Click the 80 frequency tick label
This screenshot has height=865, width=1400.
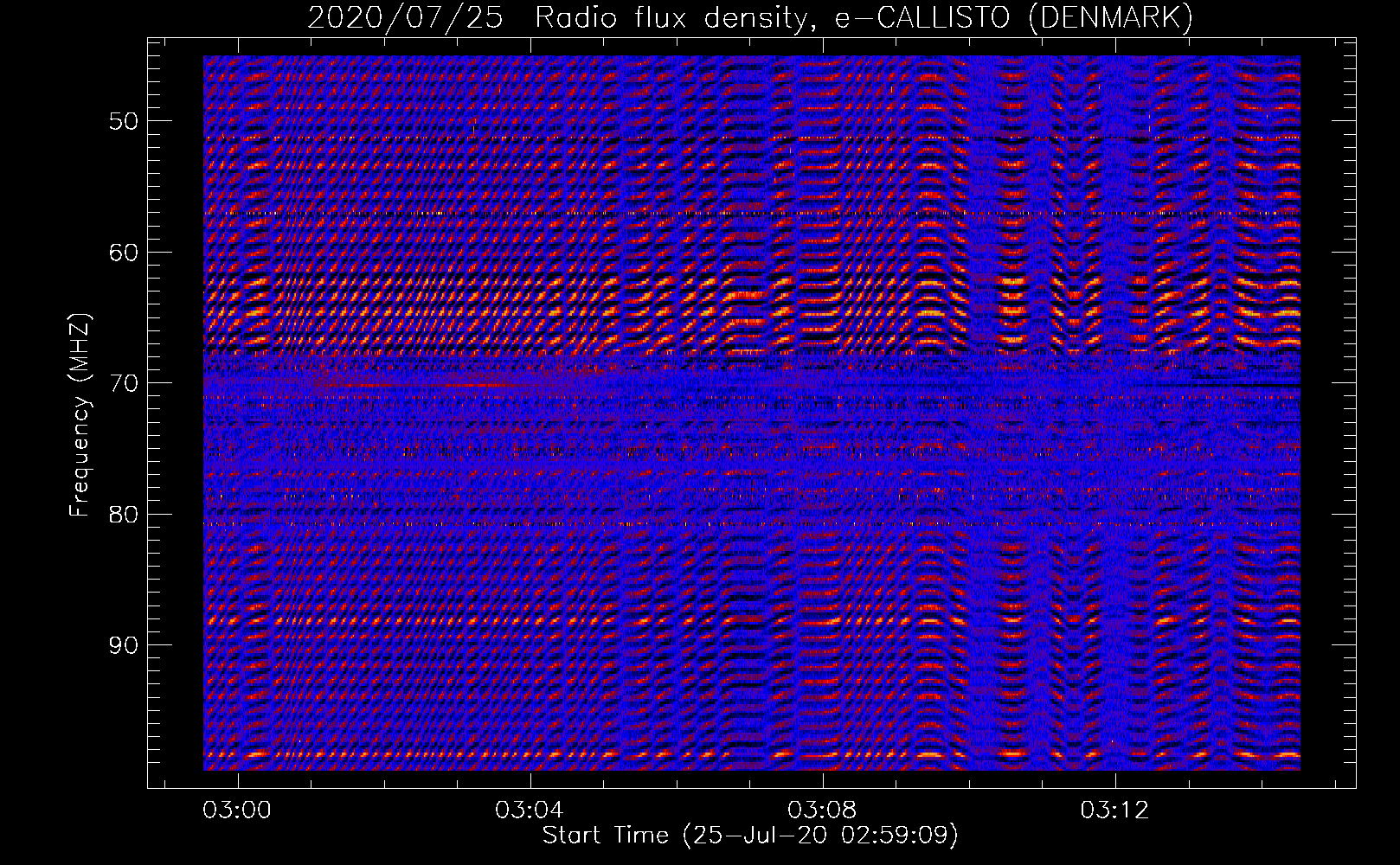point(123,514)
